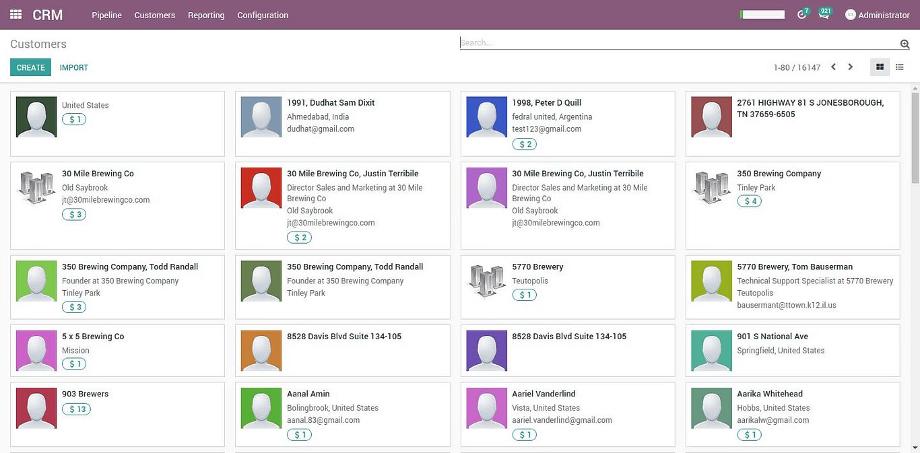Screen dimensions: 920x453
Task: Click the 1-80 / 16147 pager counter
Action: [x=797, y=67]
